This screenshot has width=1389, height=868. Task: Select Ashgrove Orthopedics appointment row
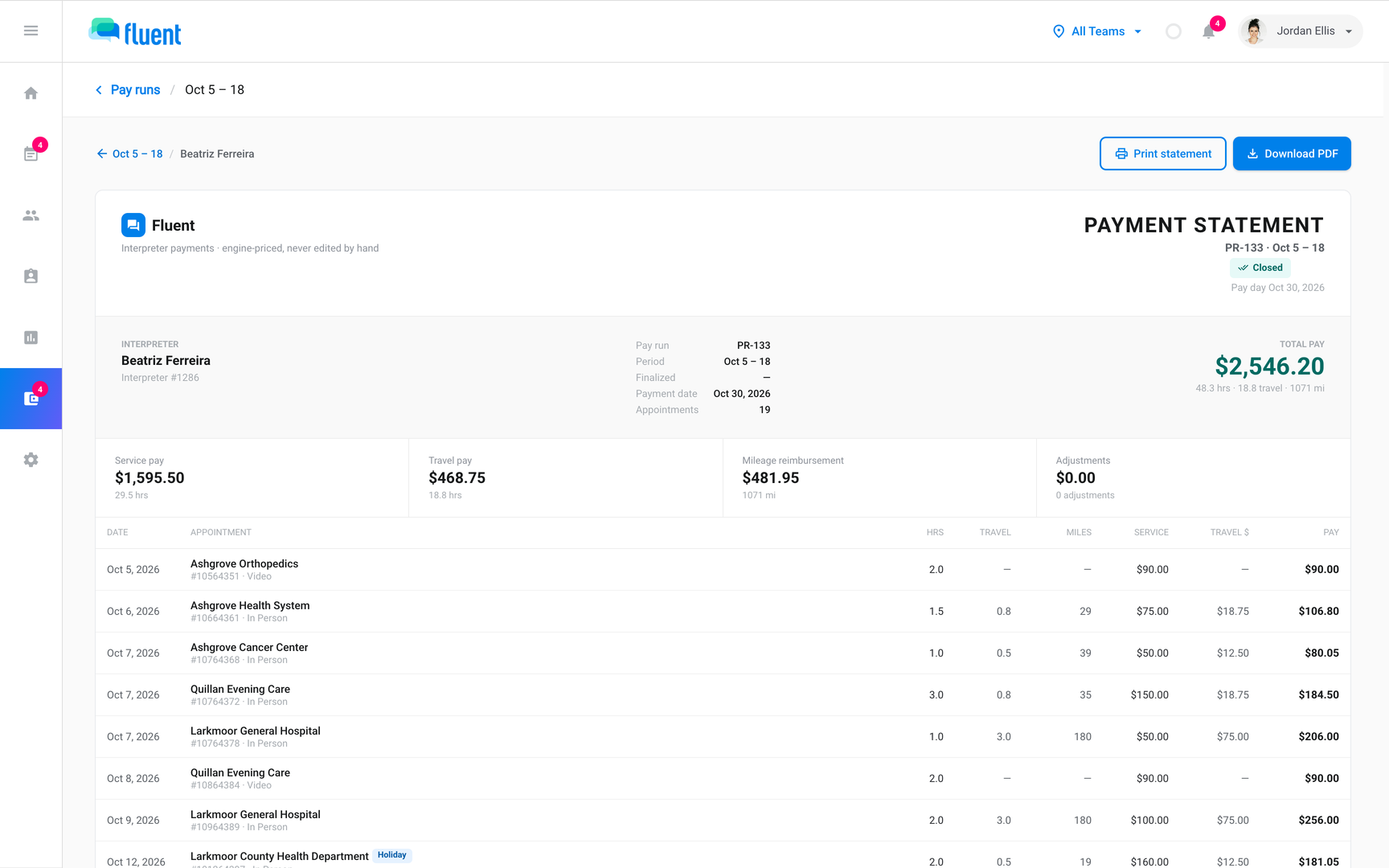723,570
